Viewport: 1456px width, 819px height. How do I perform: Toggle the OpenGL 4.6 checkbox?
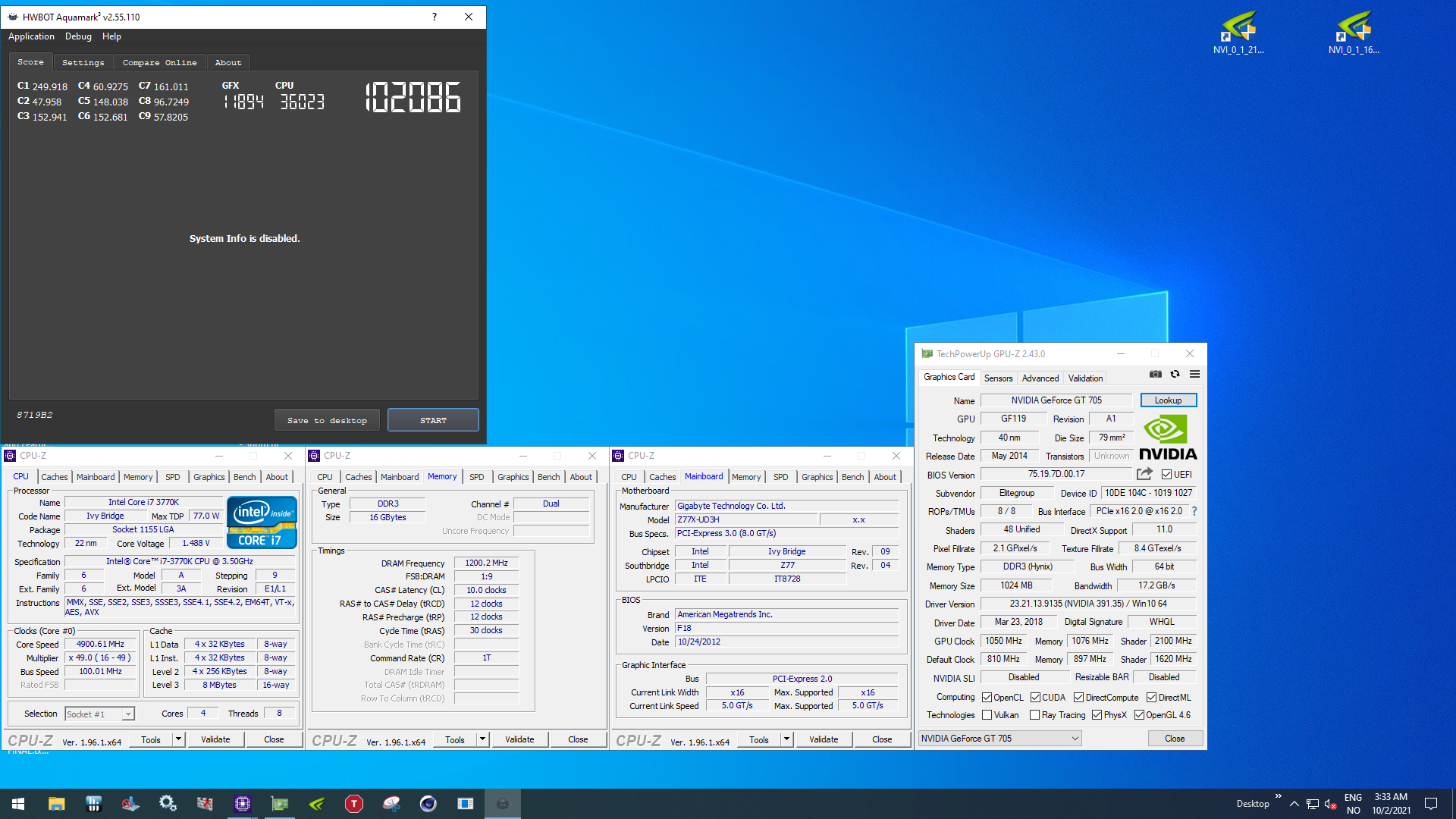pyautogui.click(x=1139, y=715)
